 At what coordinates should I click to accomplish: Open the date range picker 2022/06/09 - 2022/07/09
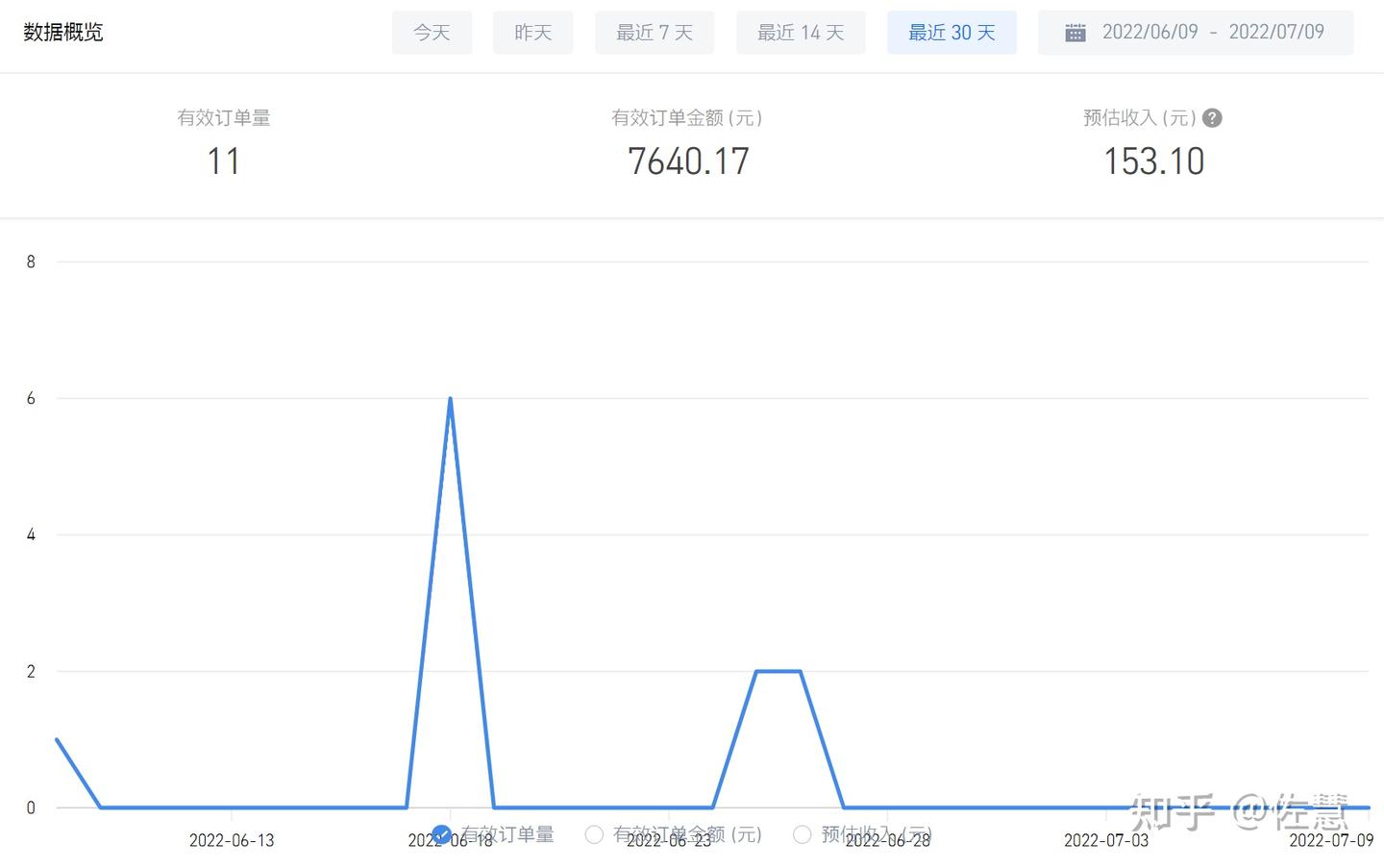coord(1196,33)
